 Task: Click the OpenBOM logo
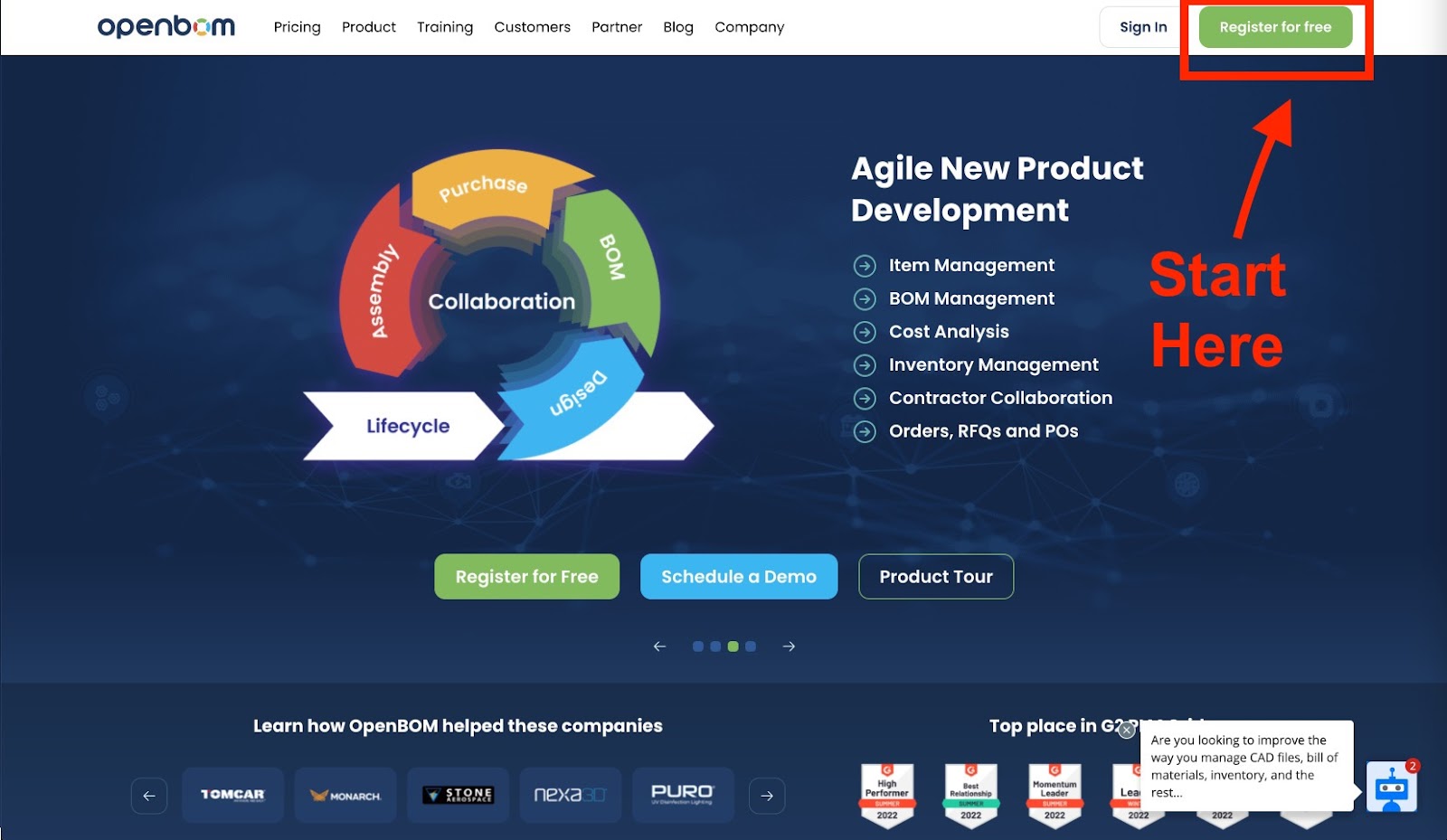[166, 27]
